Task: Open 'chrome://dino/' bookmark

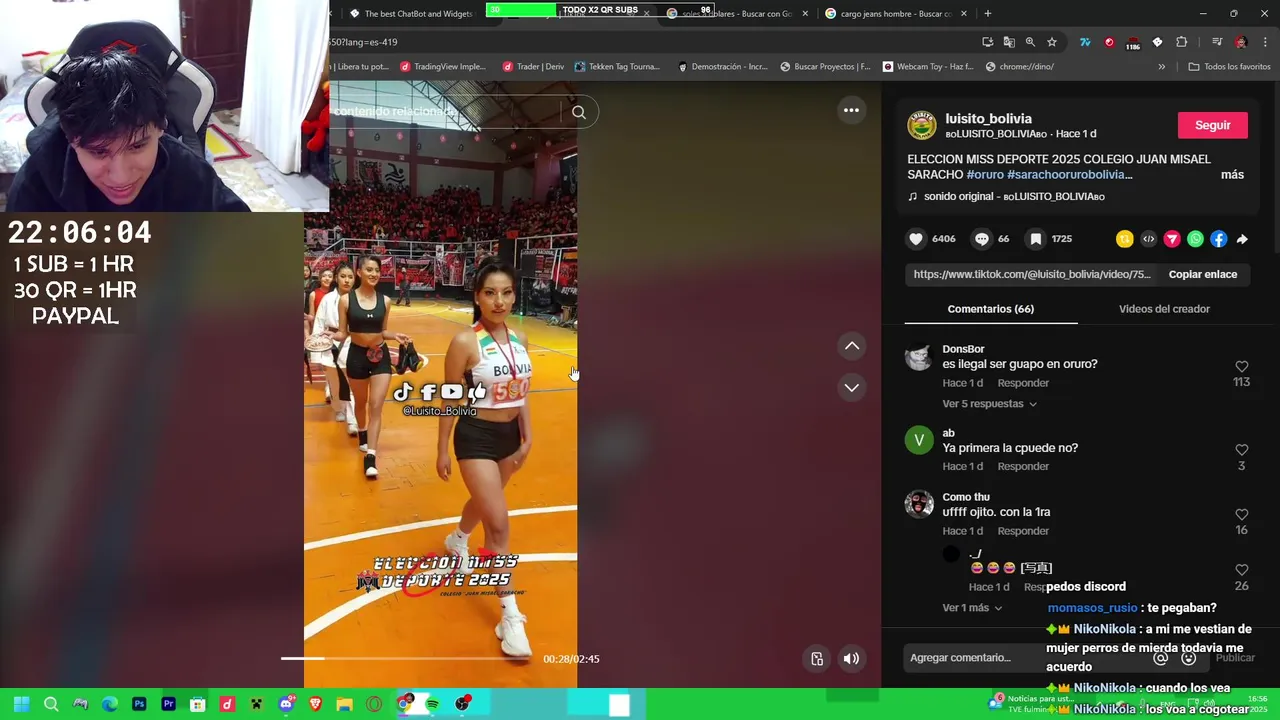Action: [x=1020, y=67]
